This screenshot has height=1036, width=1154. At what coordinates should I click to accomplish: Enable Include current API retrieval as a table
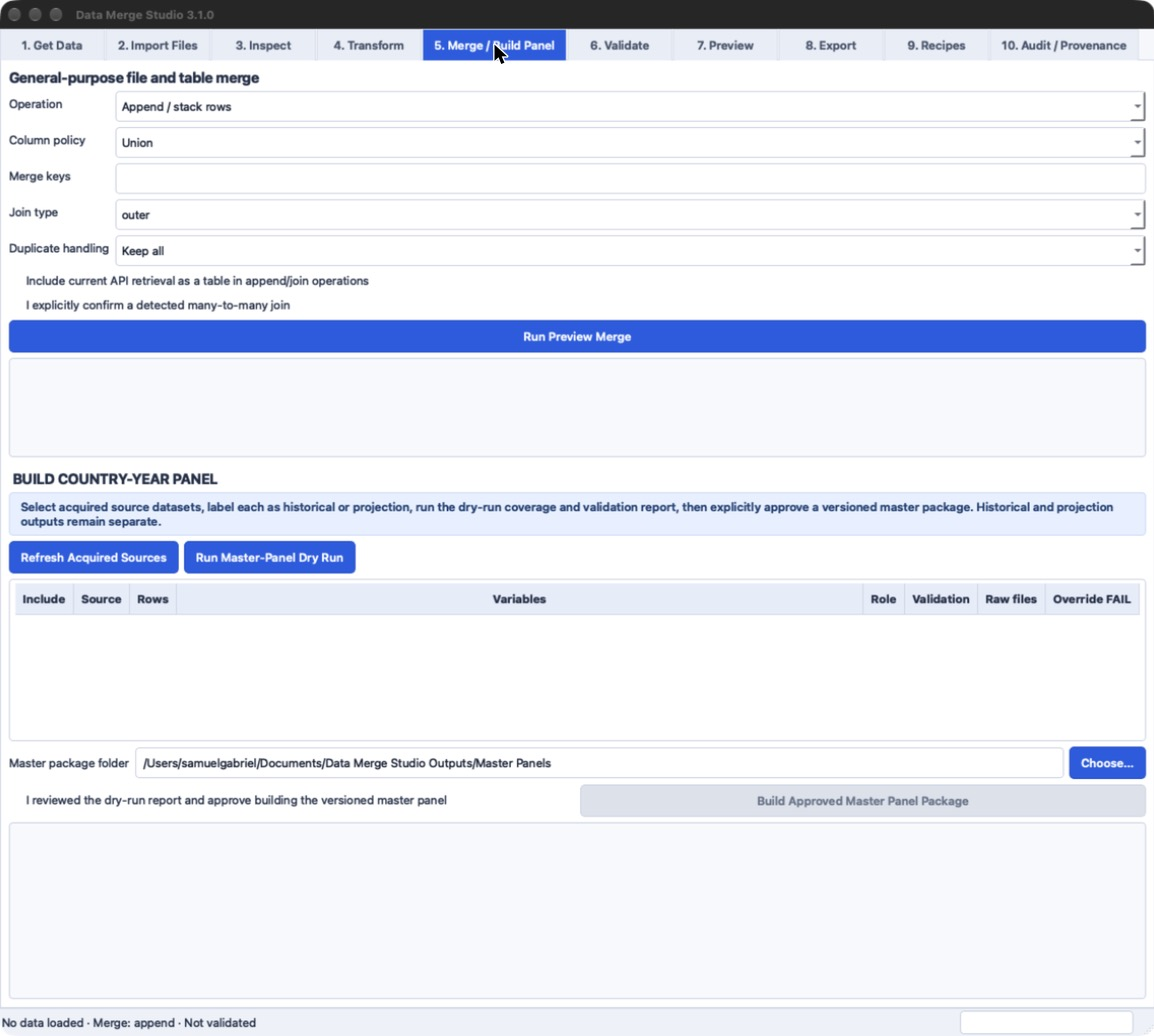pyautogui.click(x=190, y=281)
